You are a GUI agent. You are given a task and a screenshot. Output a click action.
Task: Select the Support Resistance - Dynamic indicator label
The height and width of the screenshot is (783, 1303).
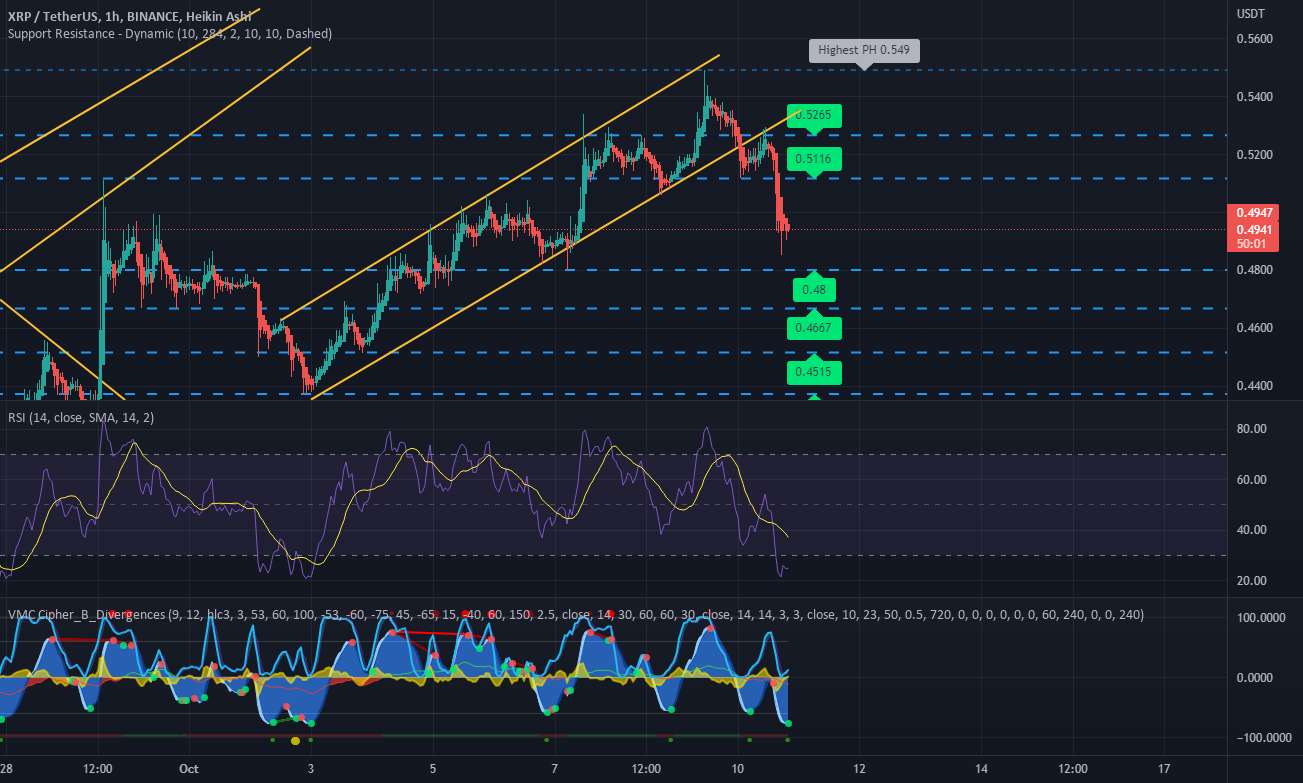[170, 33]
